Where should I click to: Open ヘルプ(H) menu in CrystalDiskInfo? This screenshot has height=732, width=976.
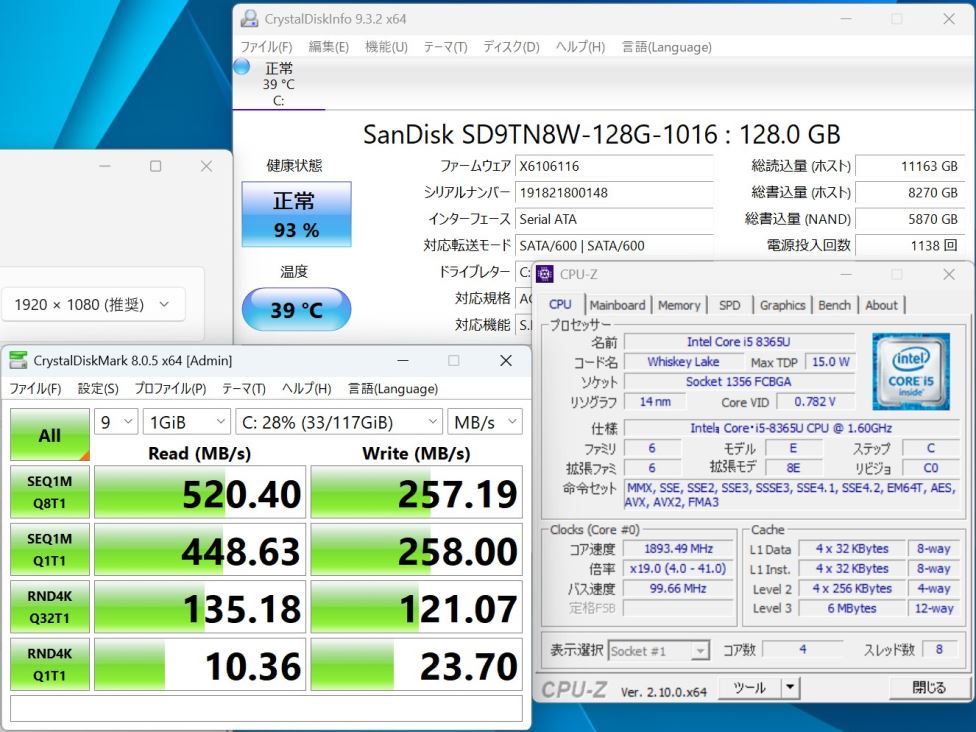coord(580,47)
